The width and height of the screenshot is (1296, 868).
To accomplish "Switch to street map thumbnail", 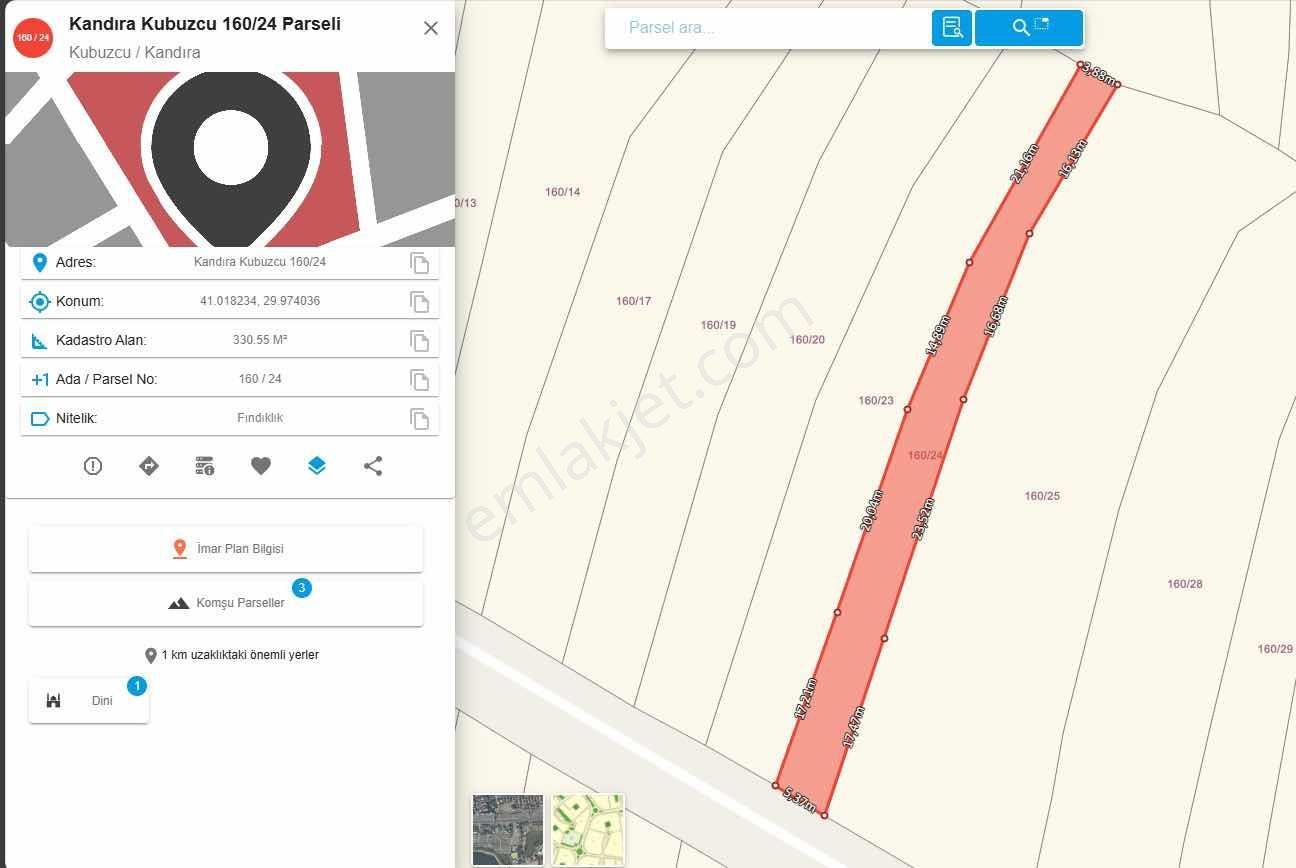I will (588, 830).
